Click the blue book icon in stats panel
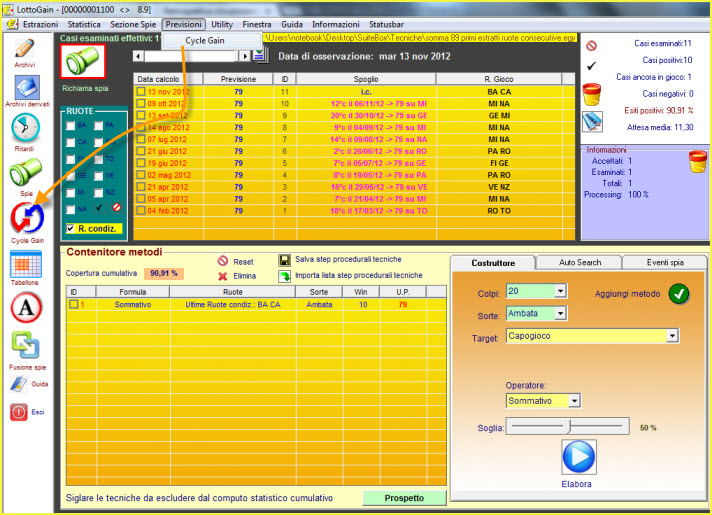Viewport: 712px width, 515px height. [593, 122]
